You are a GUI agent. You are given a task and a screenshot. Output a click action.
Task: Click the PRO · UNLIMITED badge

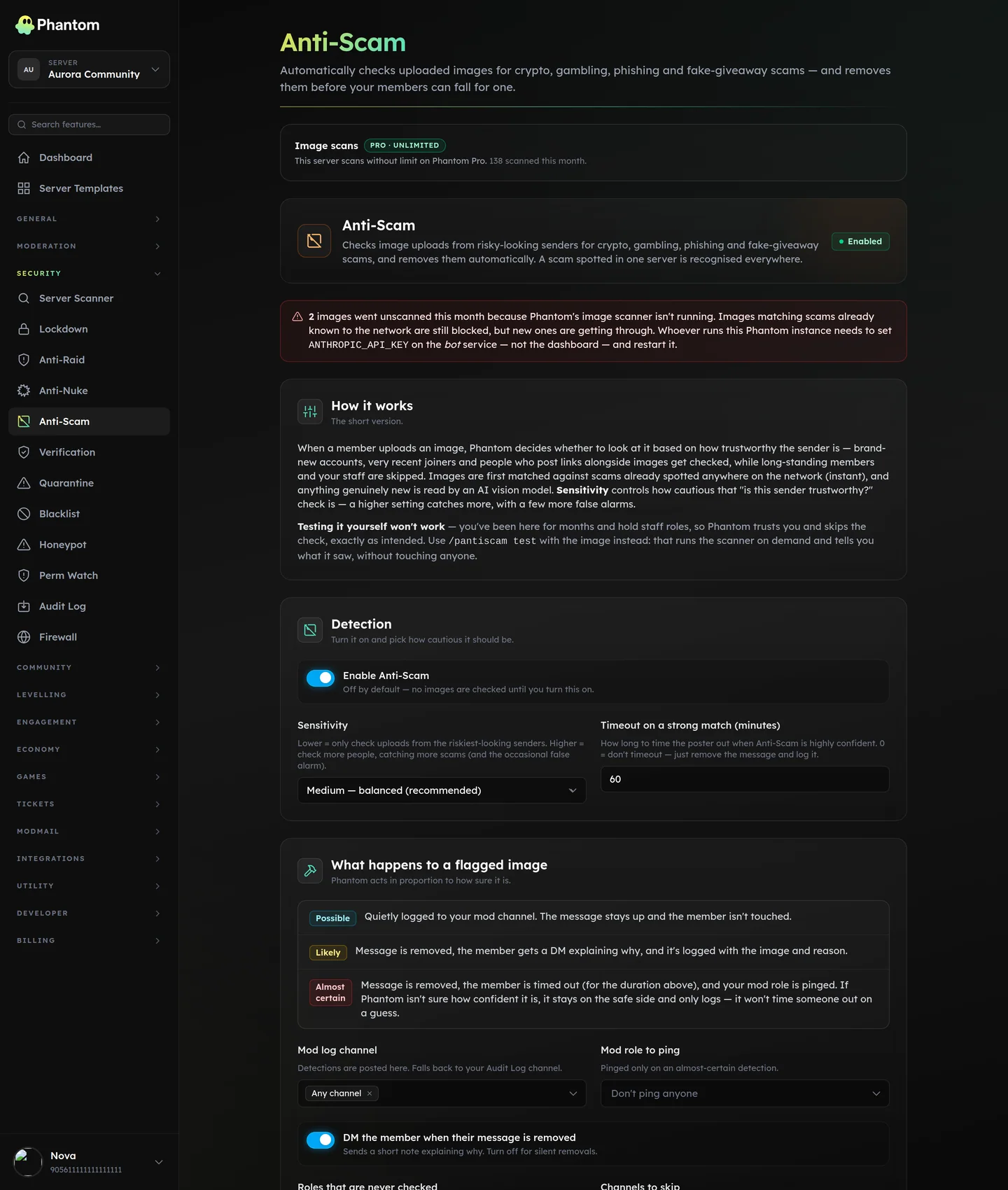405,146
